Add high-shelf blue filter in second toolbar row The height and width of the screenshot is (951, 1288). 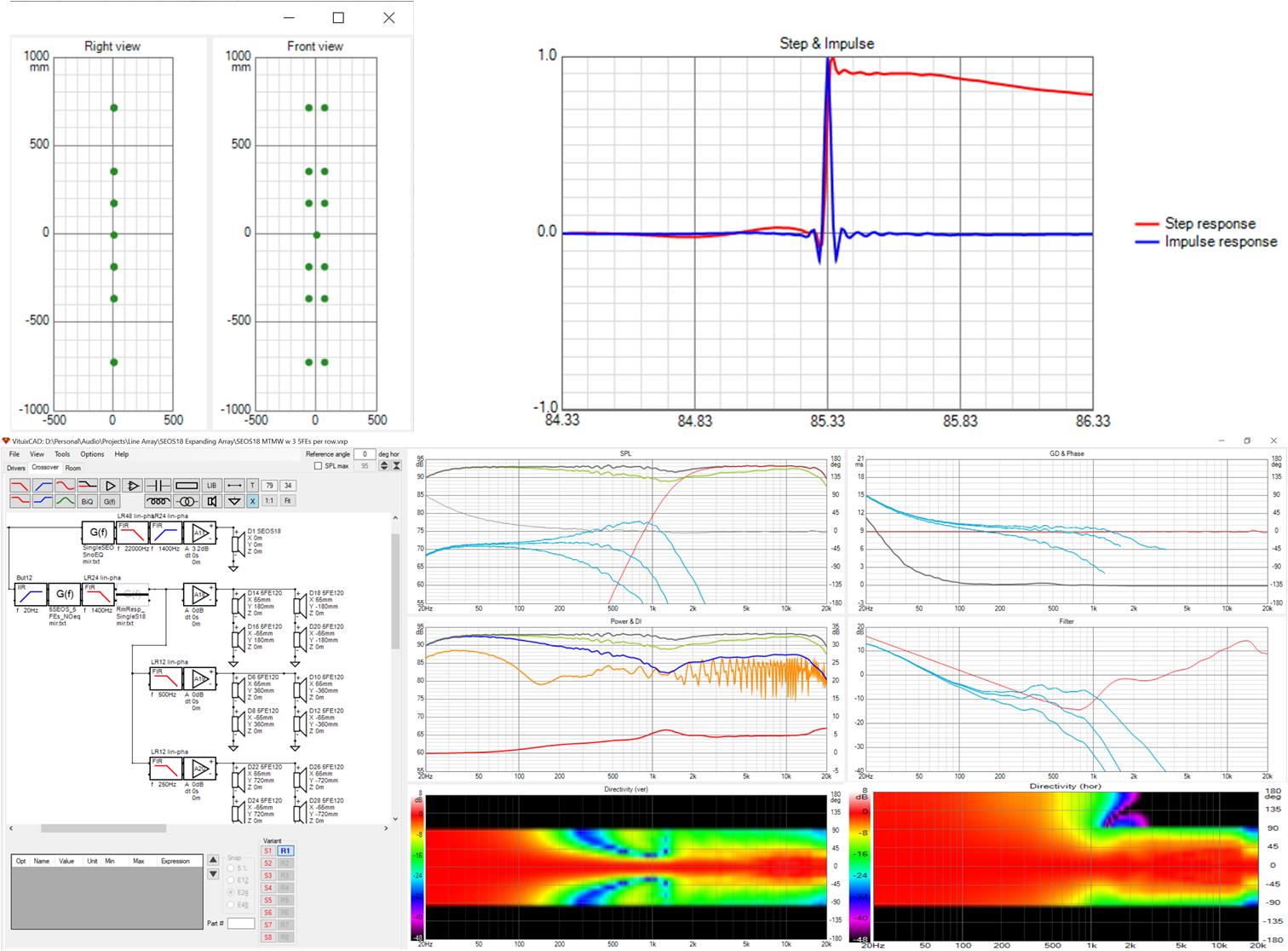point(43,501)
